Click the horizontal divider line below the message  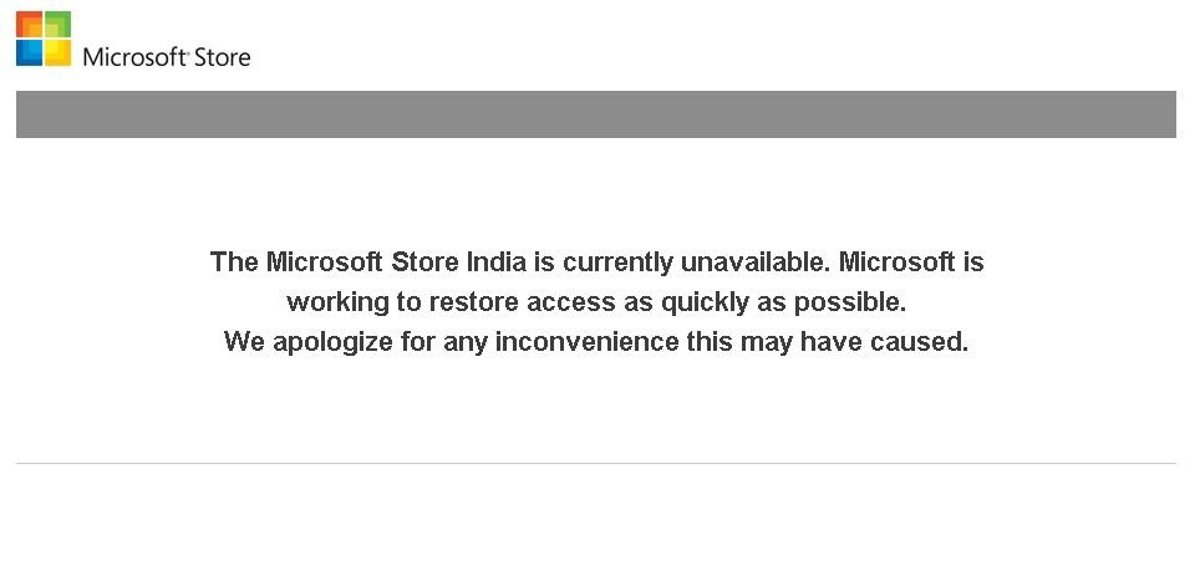[x=596, y=463]
